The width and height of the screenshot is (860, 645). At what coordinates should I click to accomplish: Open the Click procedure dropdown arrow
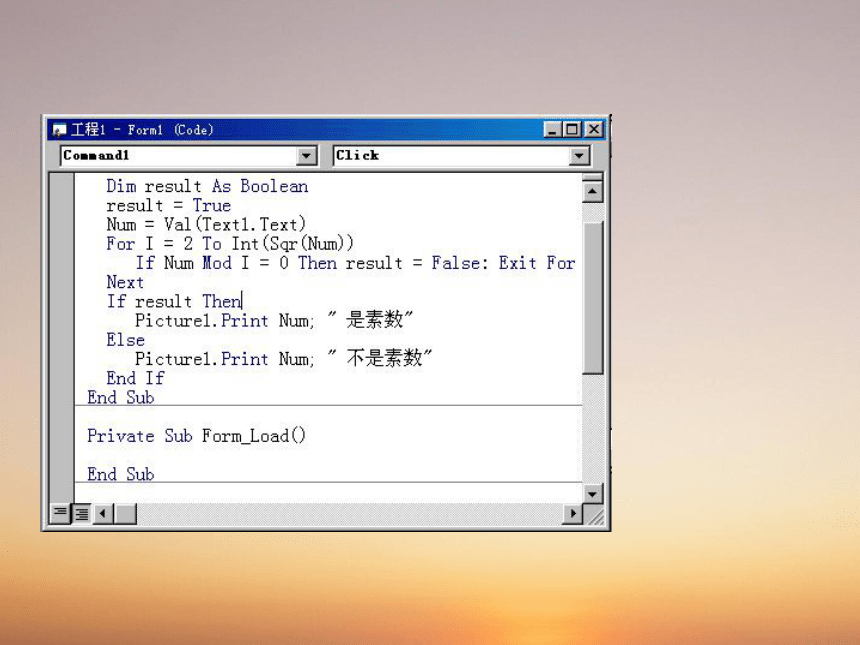[579, 156]
